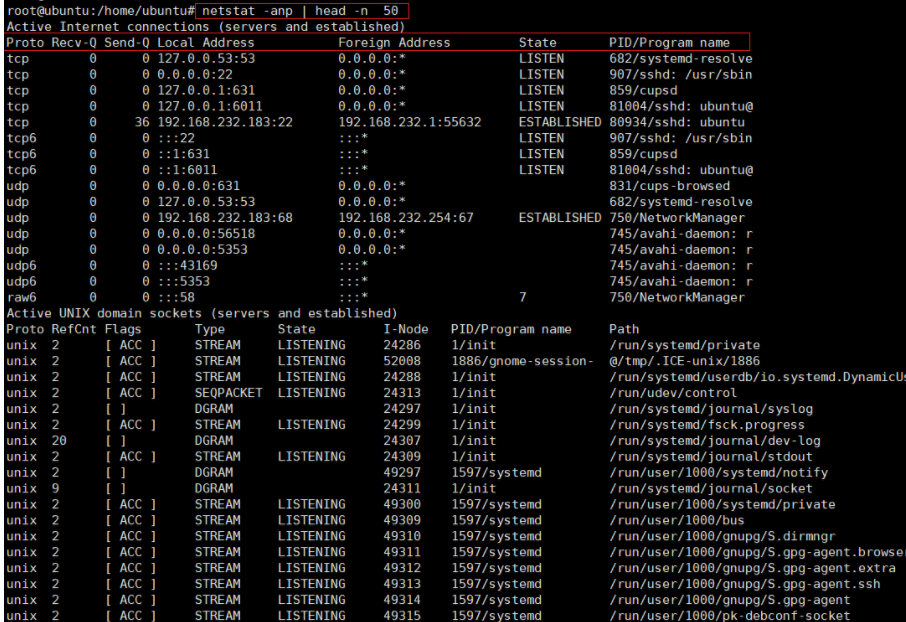Click the 'I-Node' column header

(x=406, y=329)
